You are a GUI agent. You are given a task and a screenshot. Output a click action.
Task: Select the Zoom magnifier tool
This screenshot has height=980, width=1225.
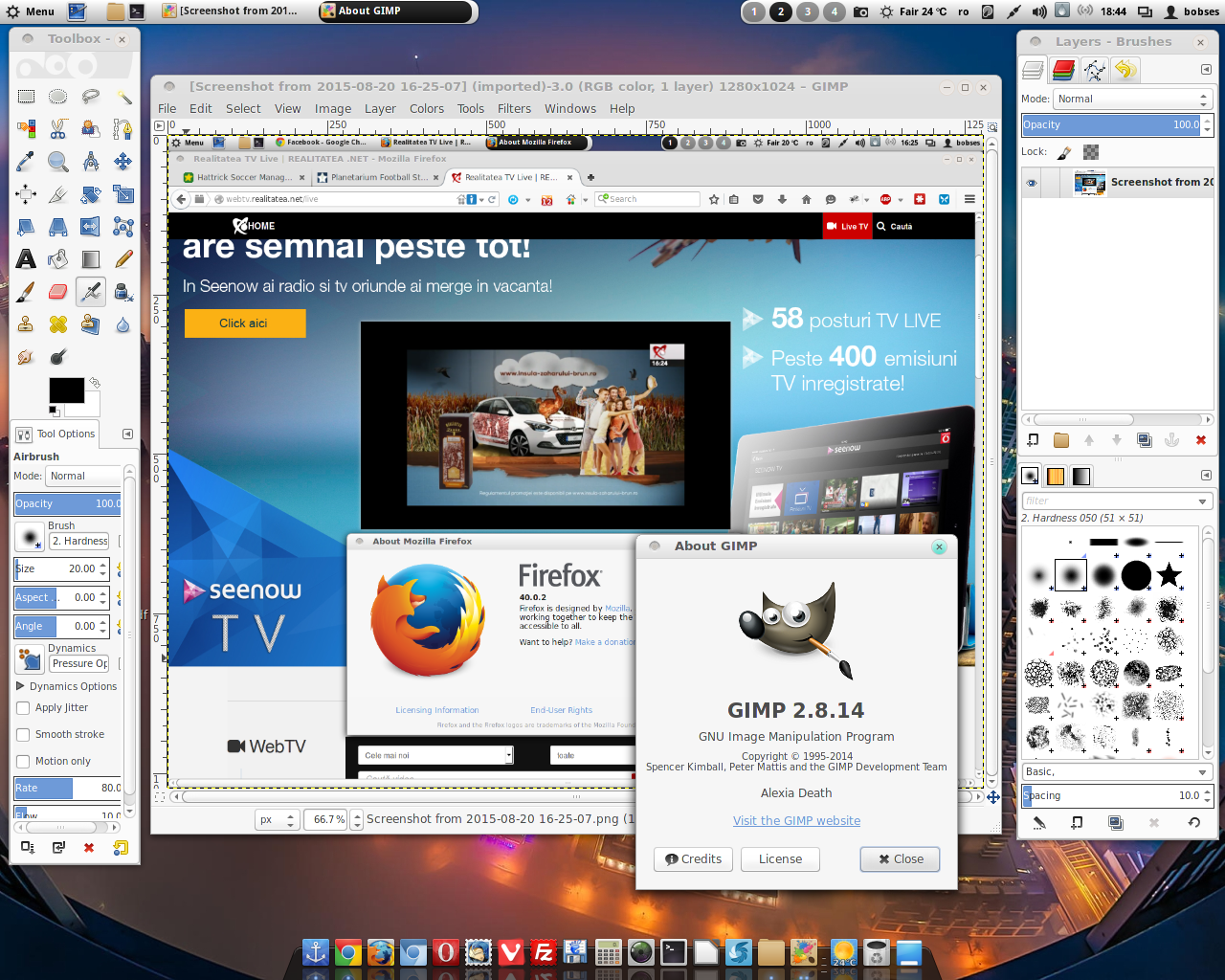(x=58, y=162)
